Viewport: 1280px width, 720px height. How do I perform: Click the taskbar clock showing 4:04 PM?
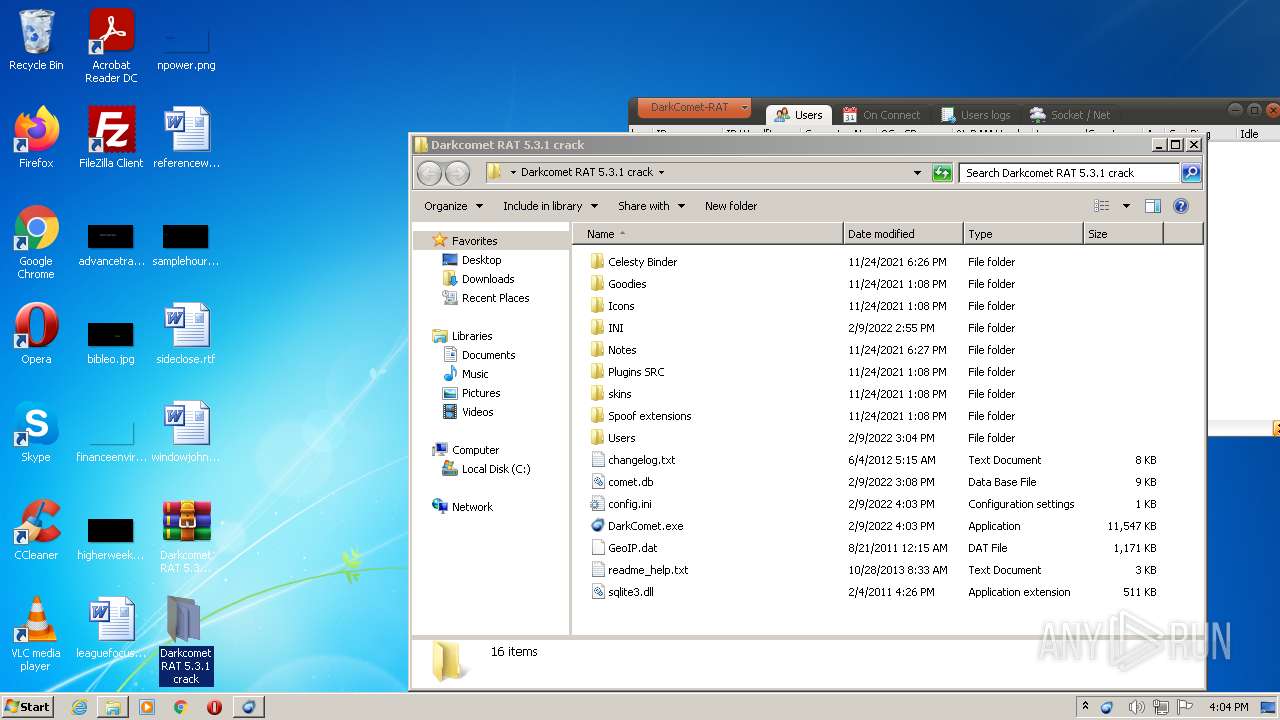(x=1228, y=707)
